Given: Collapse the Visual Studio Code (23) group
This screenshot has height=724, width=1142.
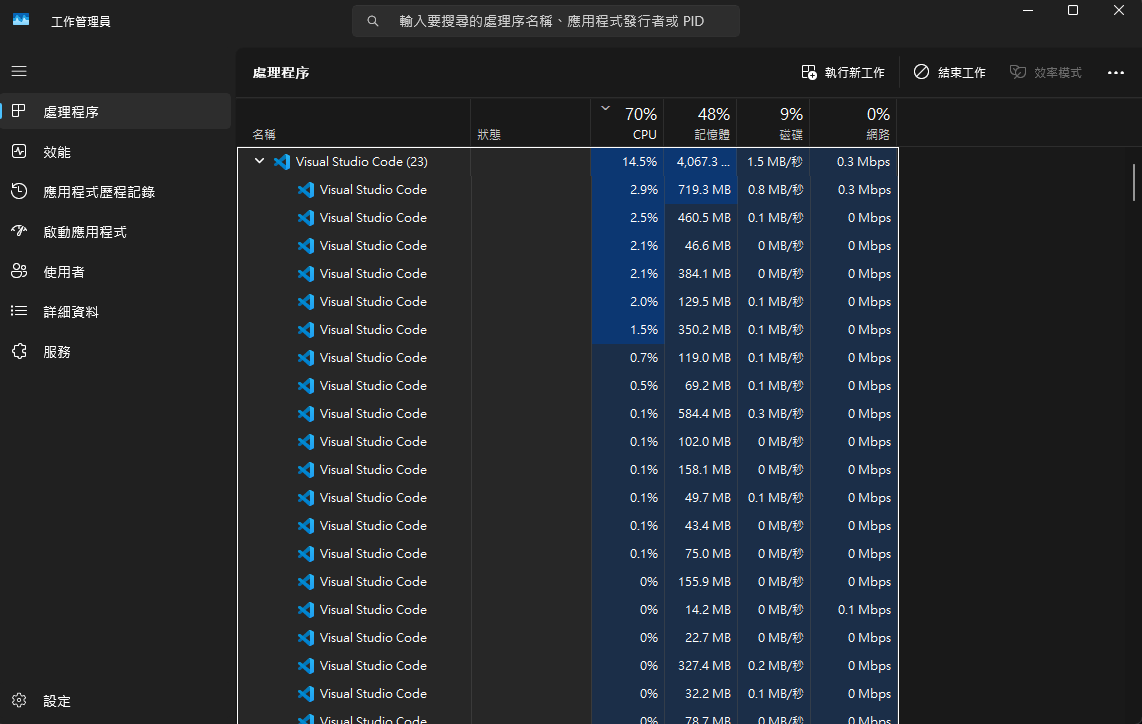Looking at the screenshot, I should pyautogui.click(x=259, y=161).
